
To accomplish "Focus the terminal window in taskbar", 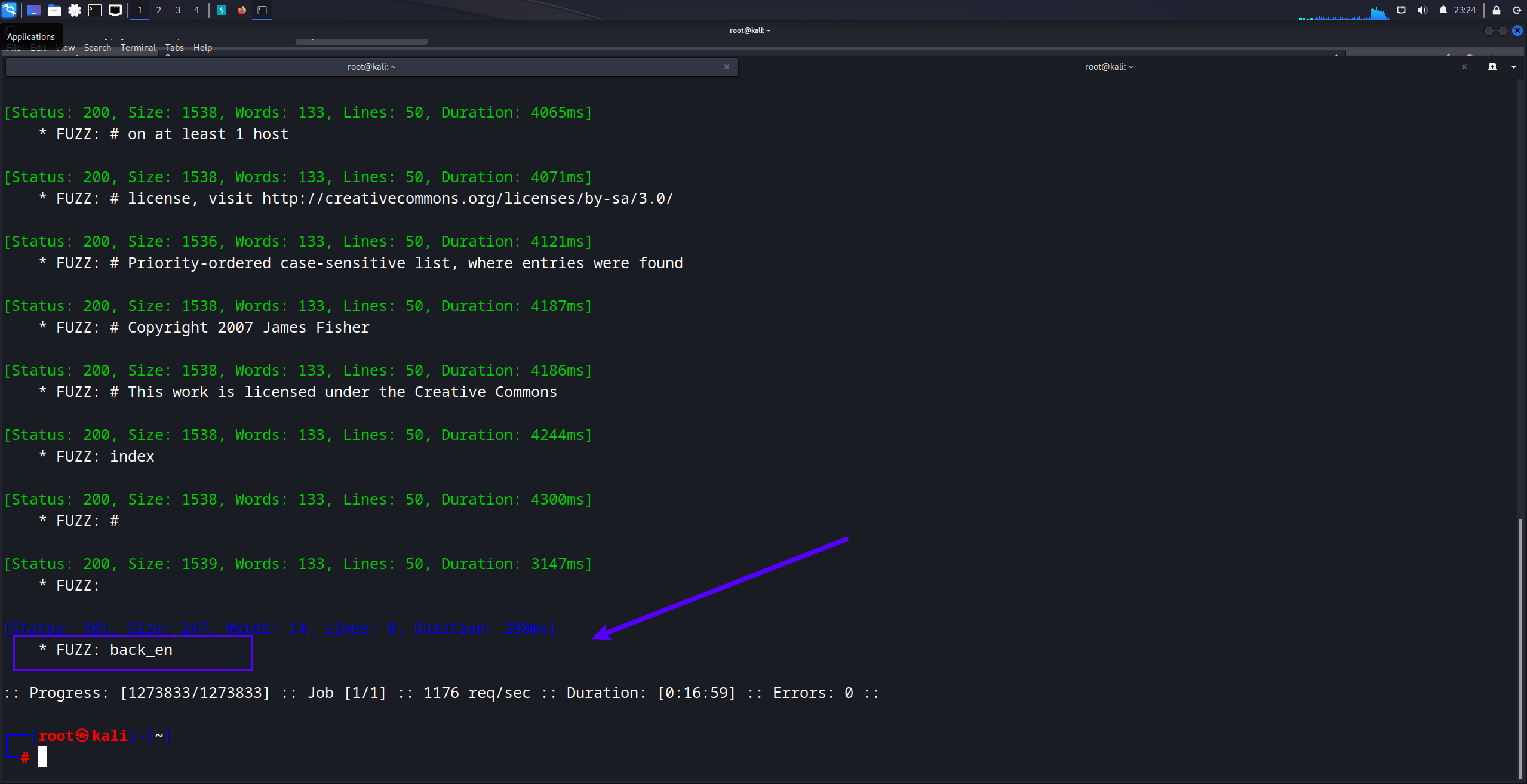I will click(x=262, y=10).
